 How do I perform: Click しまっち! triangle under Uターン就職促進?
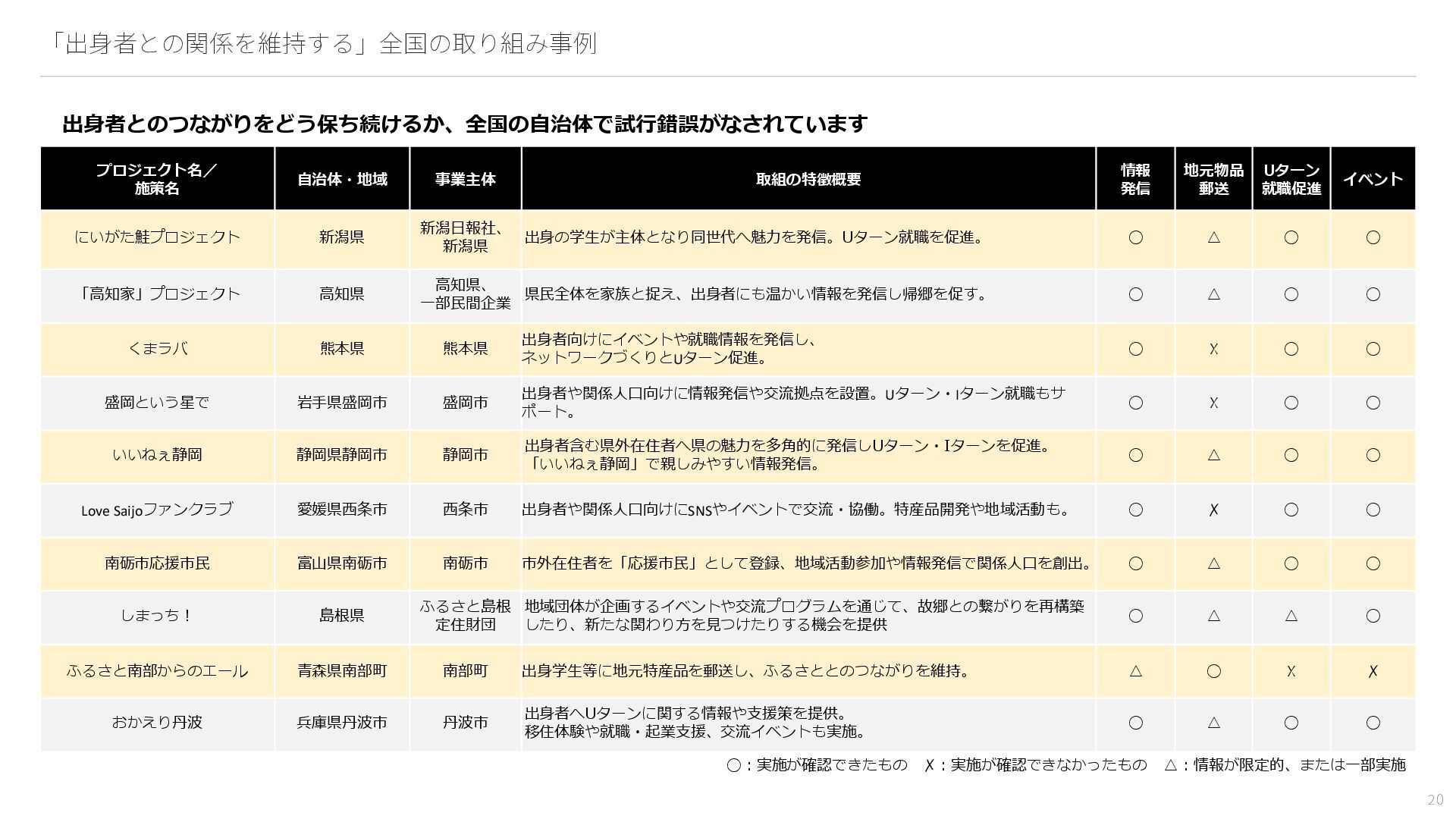(1291, 616)
